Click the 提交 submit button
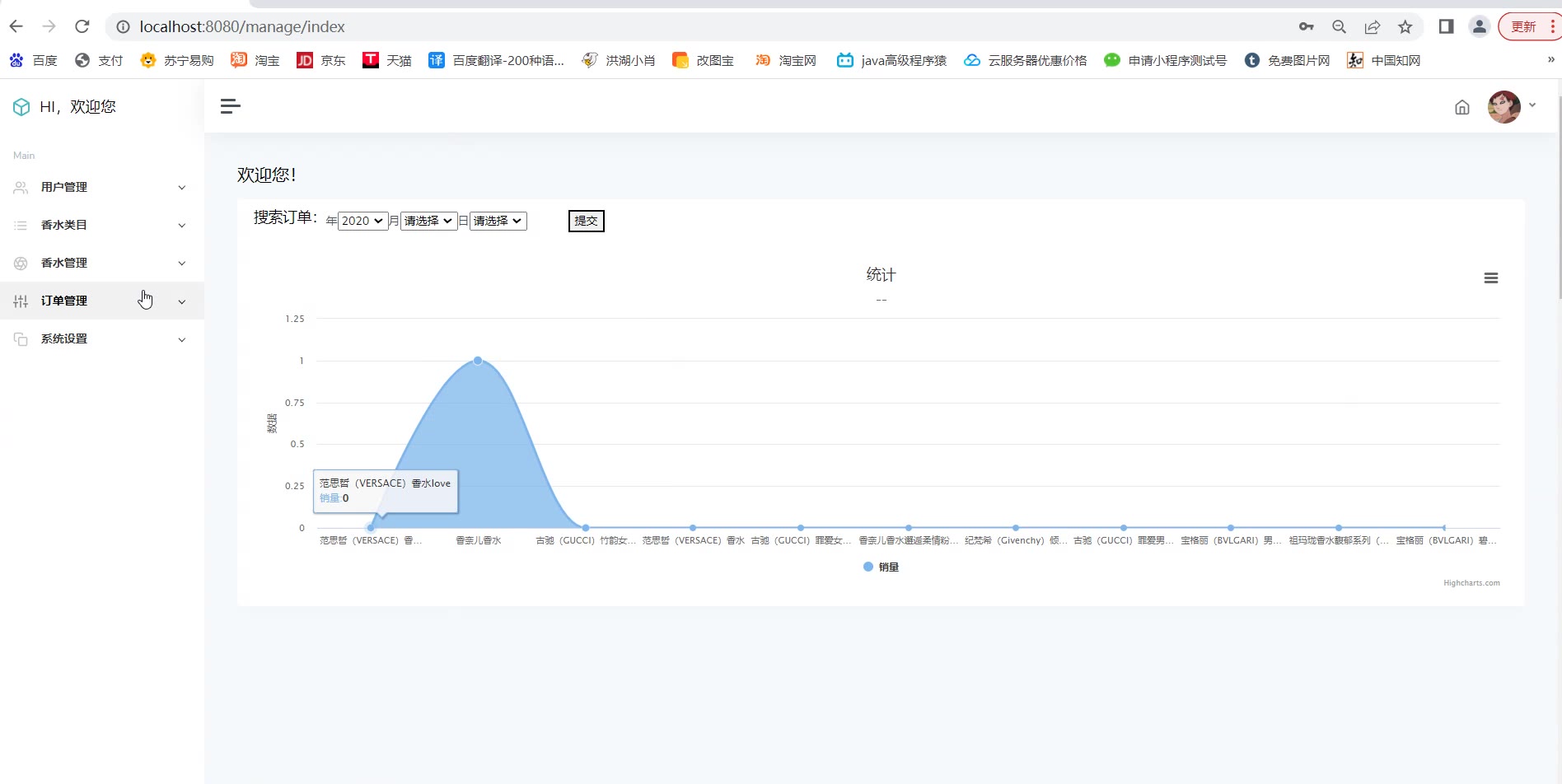 587,221
